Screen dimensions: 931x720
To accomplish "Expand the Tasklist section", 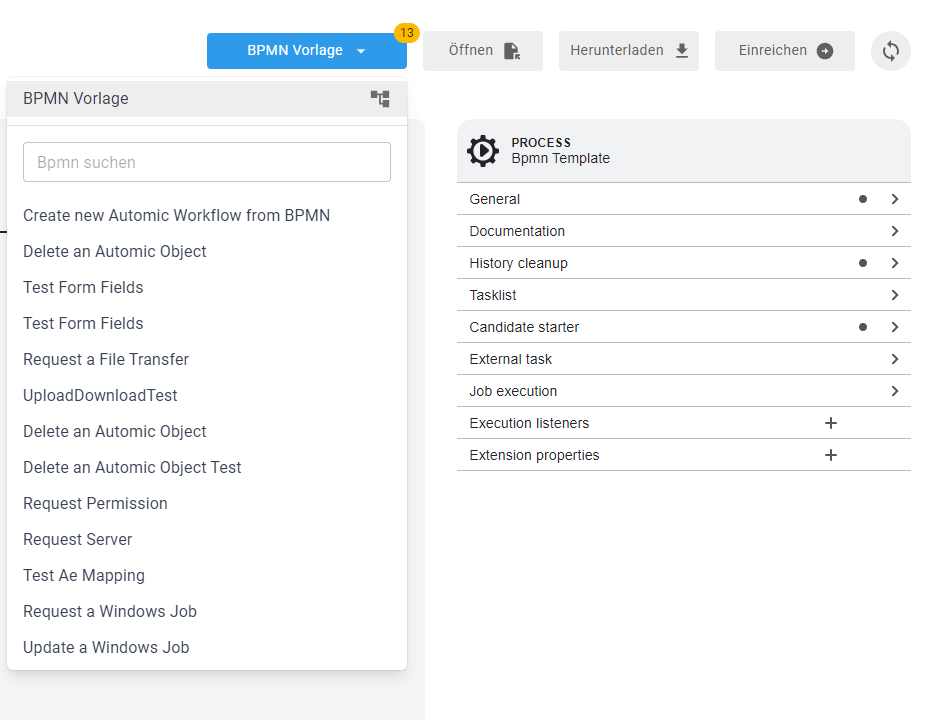I will [x=683, y=295].
